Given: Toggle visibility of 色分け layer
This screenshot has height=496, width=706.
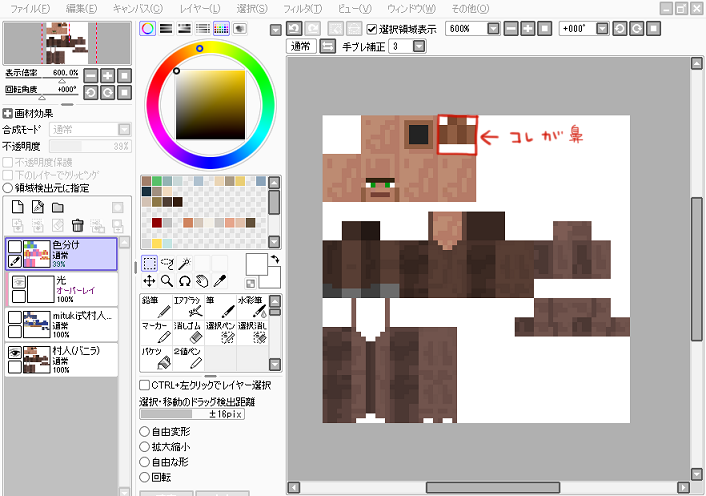Looking at the screenshot, I should (15, 246).
